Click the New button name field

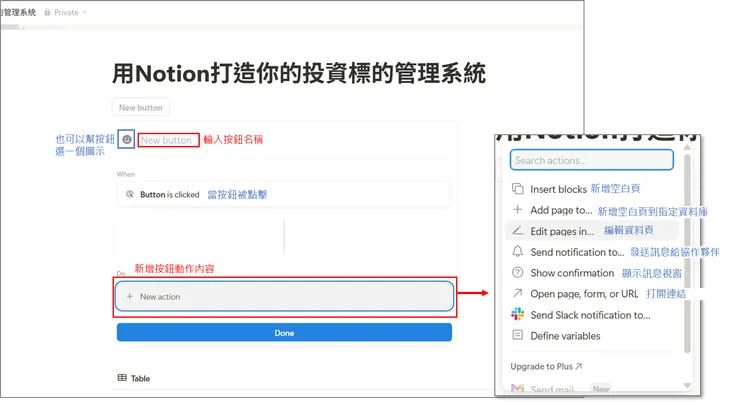click(x=168, y=140)
